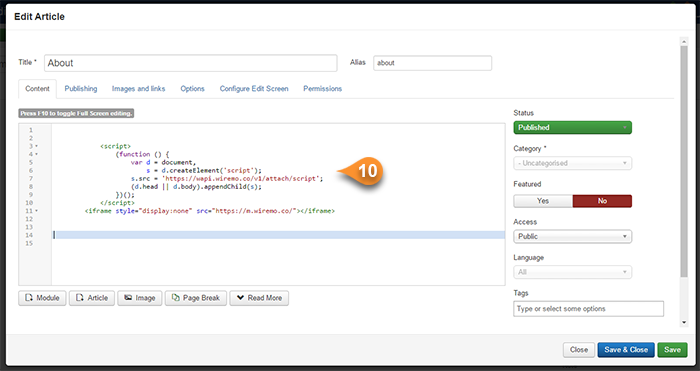The image size is (700, 371).
Task: Click the Module button
Action: (42, 298)
